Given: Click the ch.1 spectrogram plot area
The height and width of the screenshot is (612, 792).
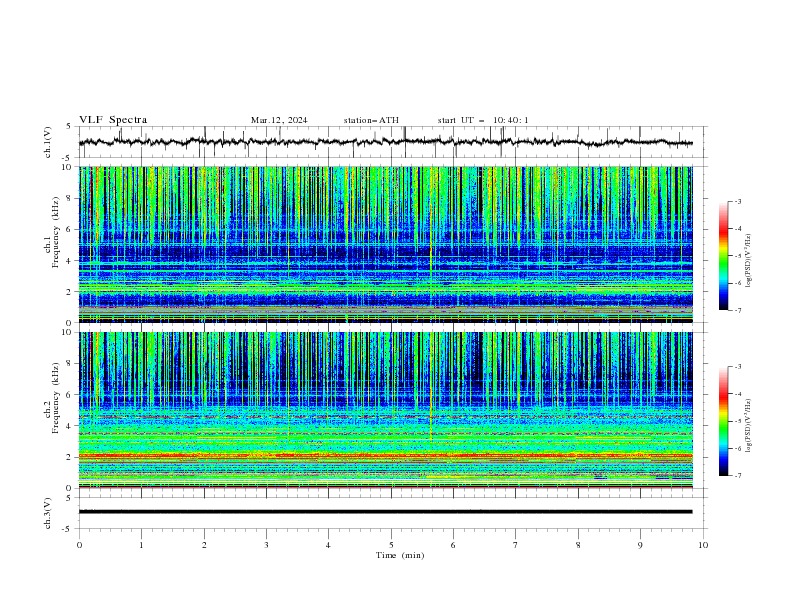Looking at the screenshot, I should [385, 244].
